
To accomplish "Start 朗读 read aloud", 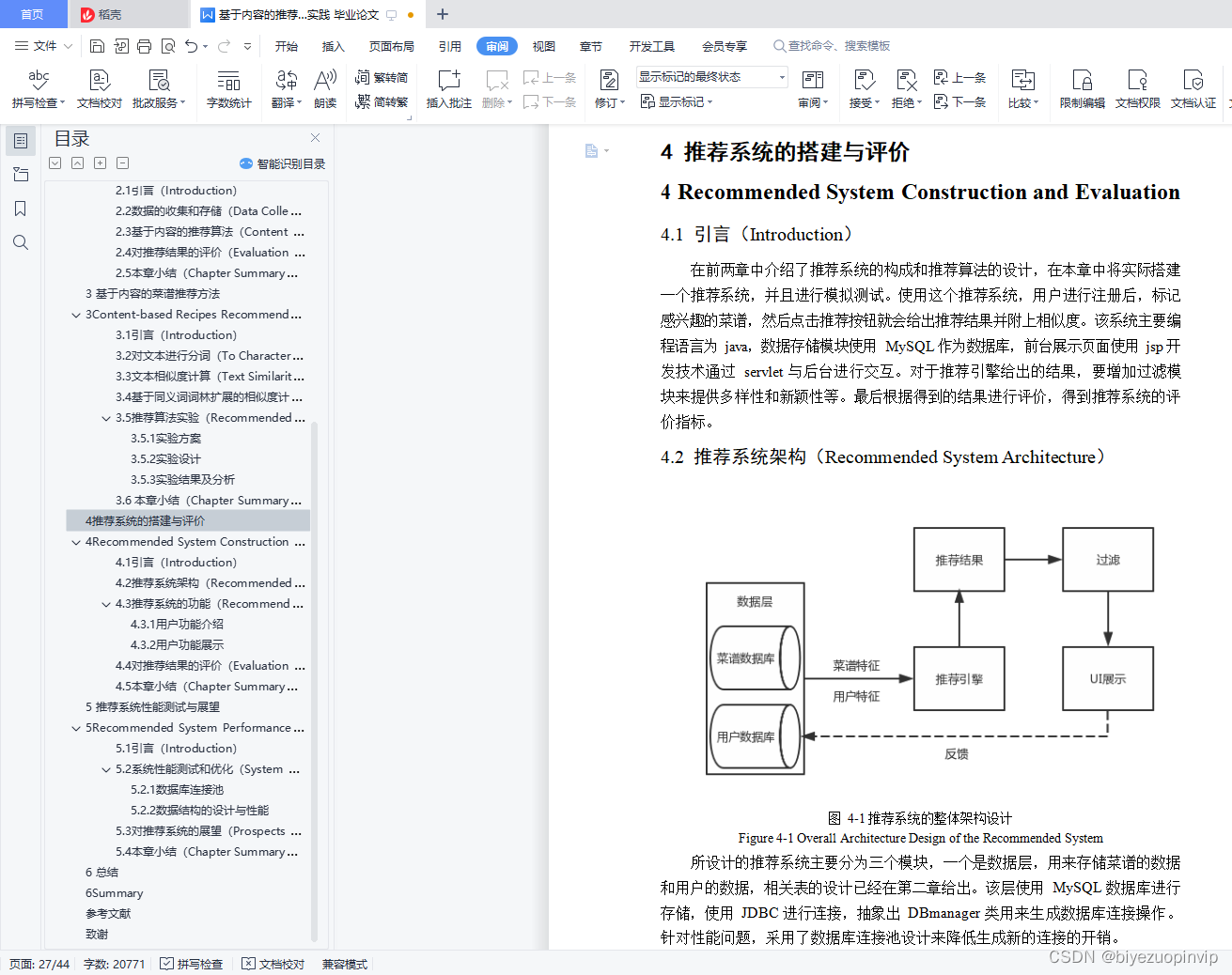I will point(325,89).
